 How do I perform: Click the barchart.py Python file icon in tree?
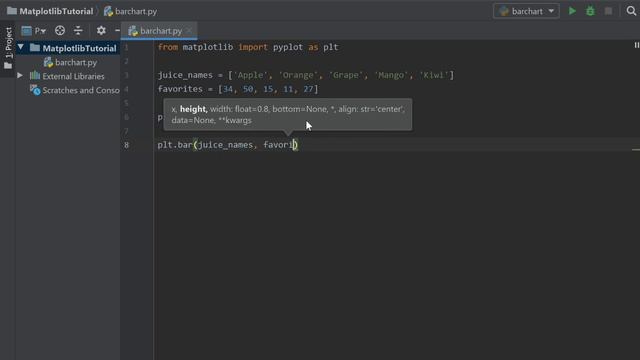tap(48, 62)
